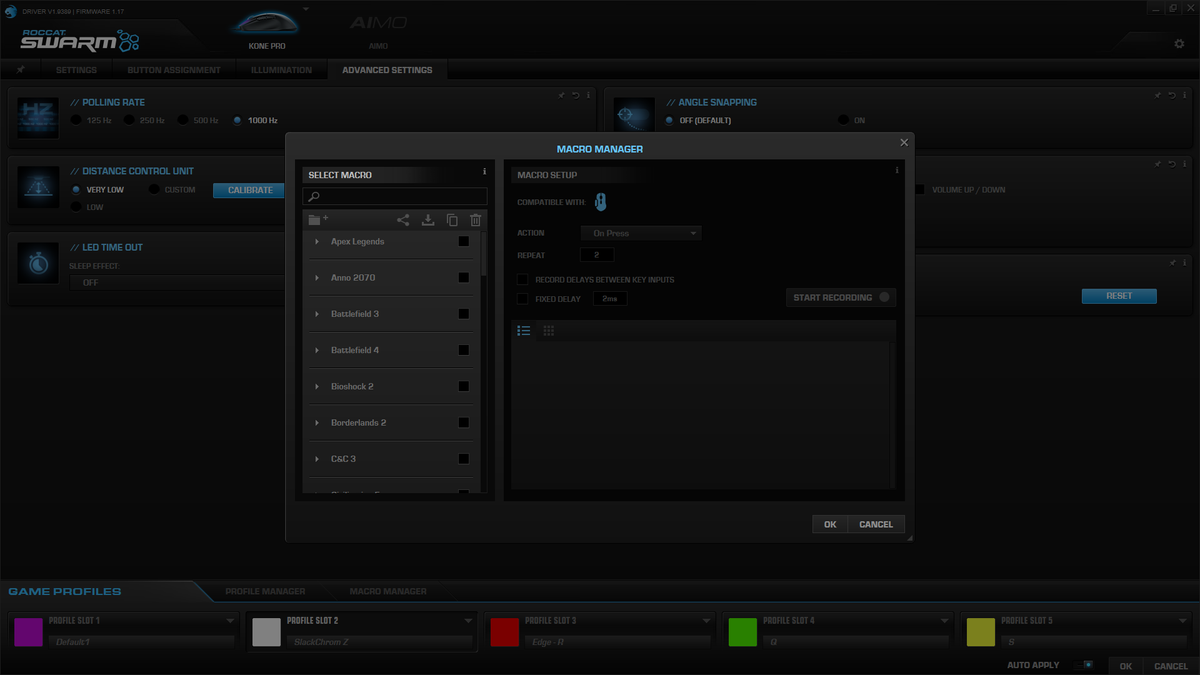Switch to the Button Assignment tab
Image resolution: width=1200 pixels, height=675 pixels.
(x=174, y=70)
